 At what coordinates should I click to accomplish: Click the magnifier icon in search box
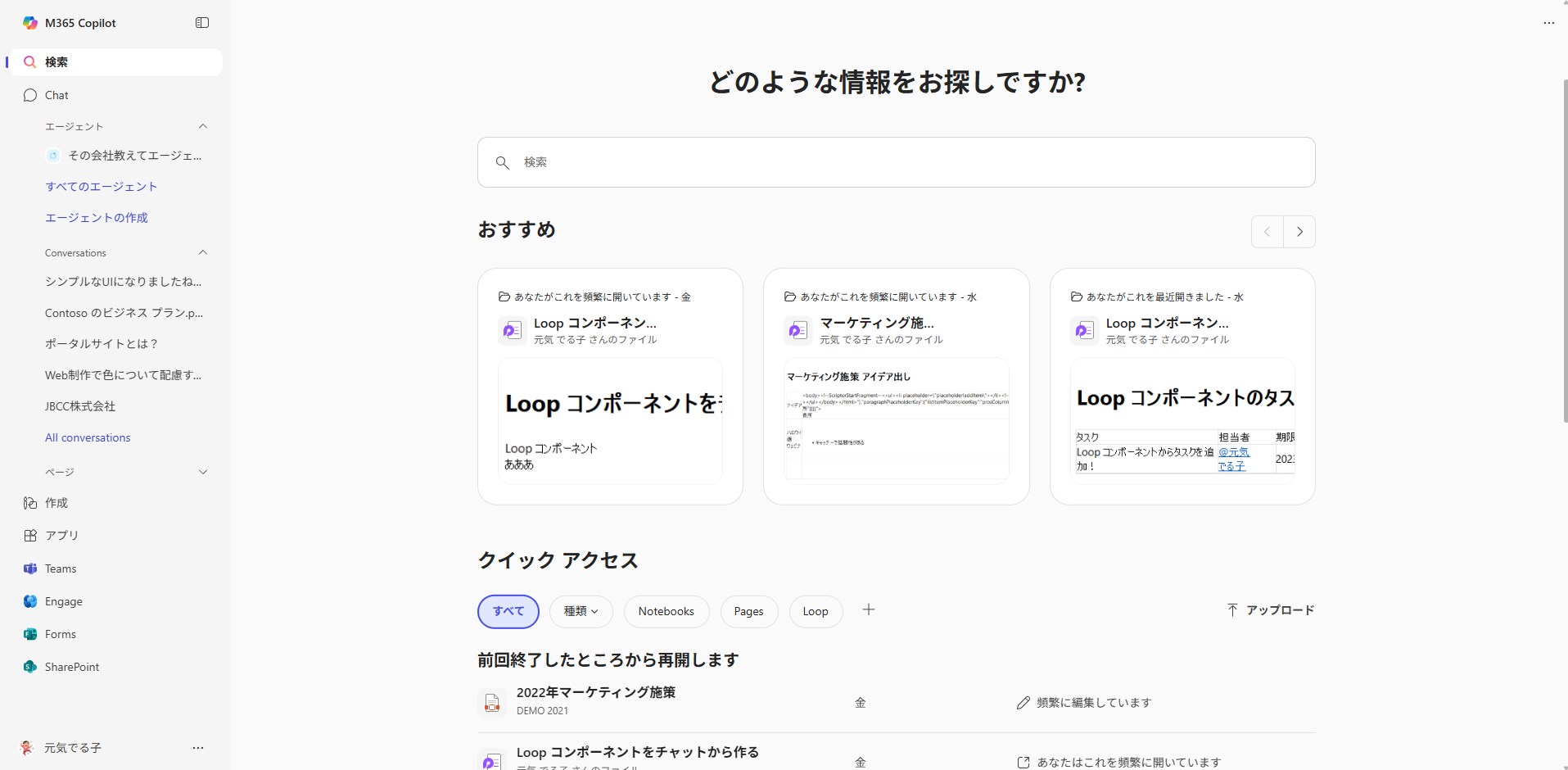coord(503,162)
